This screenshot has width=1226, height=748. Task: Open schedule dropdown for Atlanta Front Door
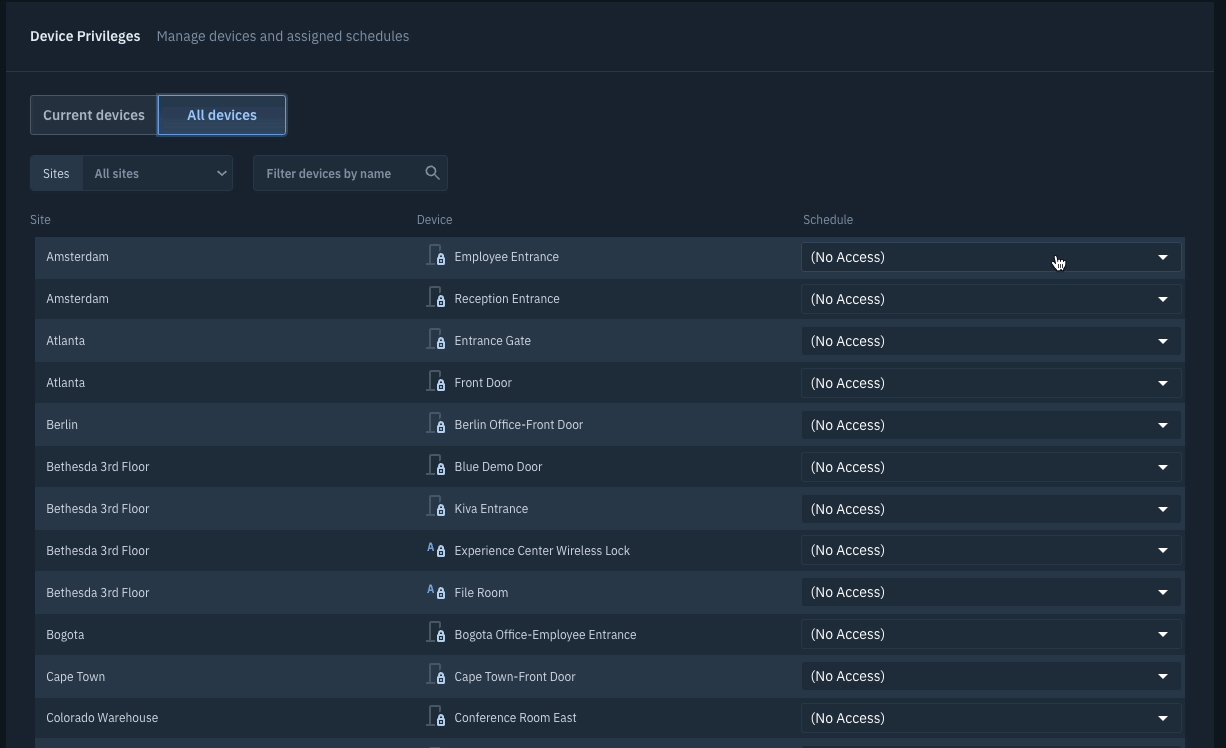(x=991, y=383)
